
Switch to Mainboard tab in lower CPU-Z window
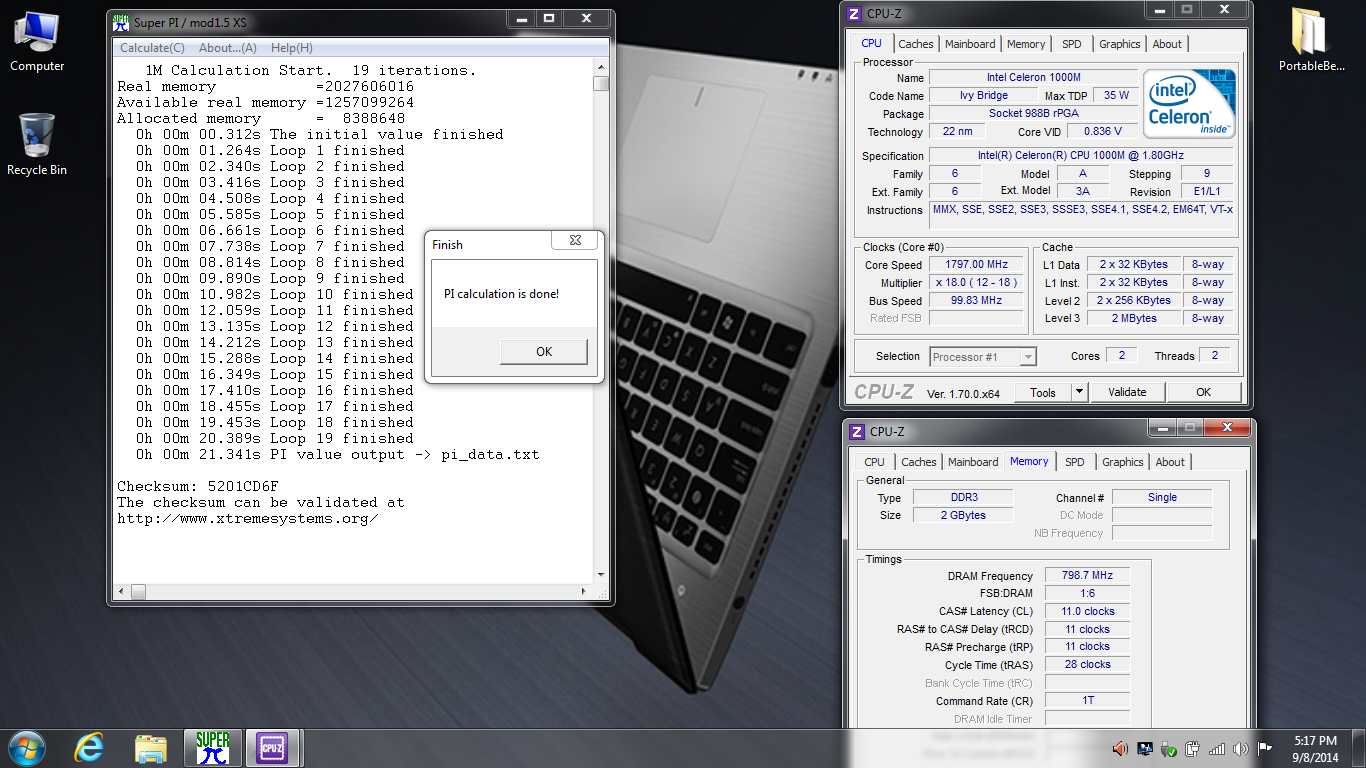coord(973,462)
